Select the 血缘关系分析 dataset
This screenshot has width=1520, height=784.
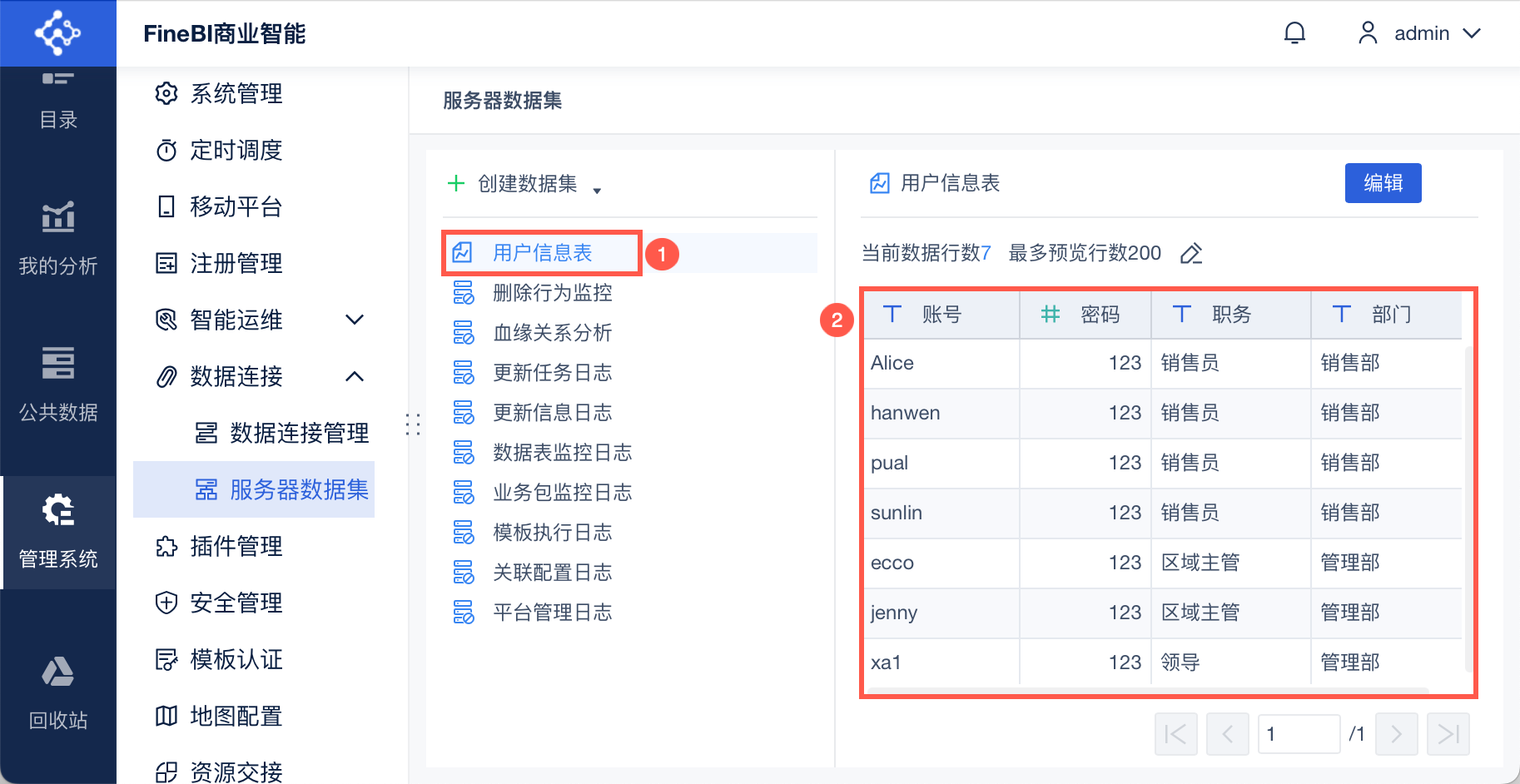click(x=552, y=333)
